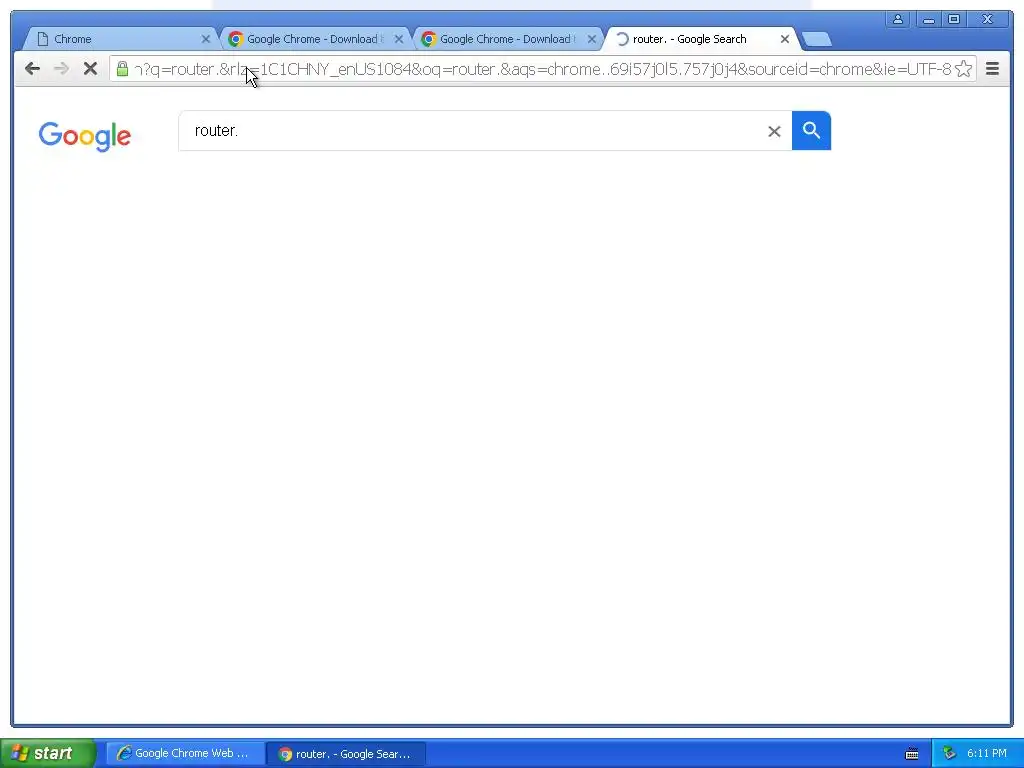Click the forward navigation arrow

(x=61, y=69)
